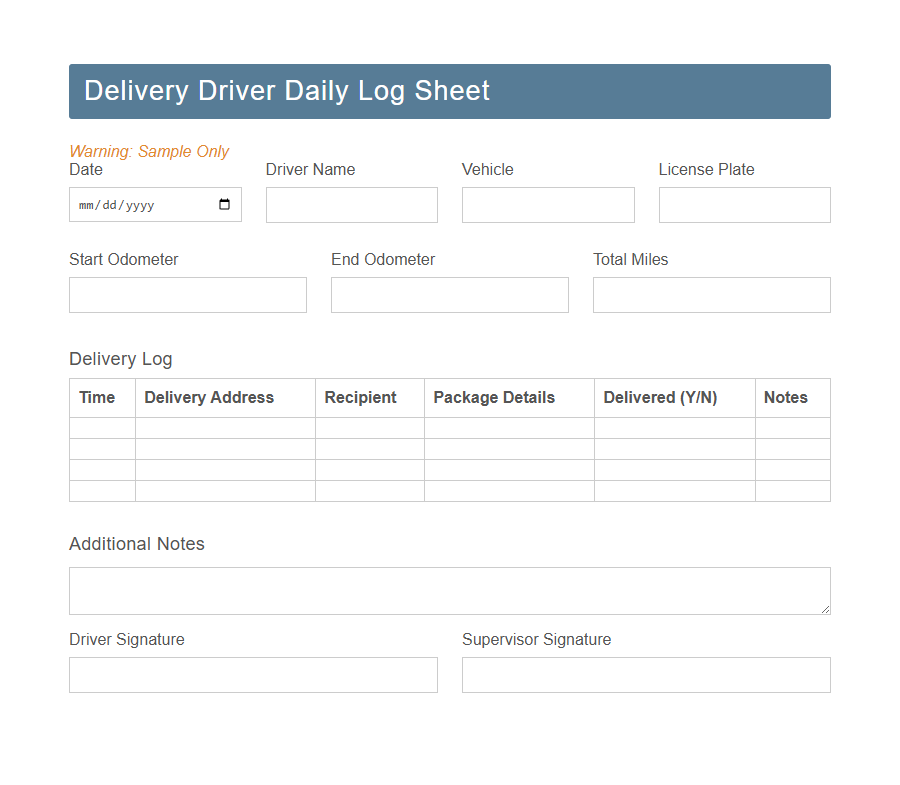900x785 pixels.
Task: Click the Supervisor Signature field
Action: [x=645, y=674]
